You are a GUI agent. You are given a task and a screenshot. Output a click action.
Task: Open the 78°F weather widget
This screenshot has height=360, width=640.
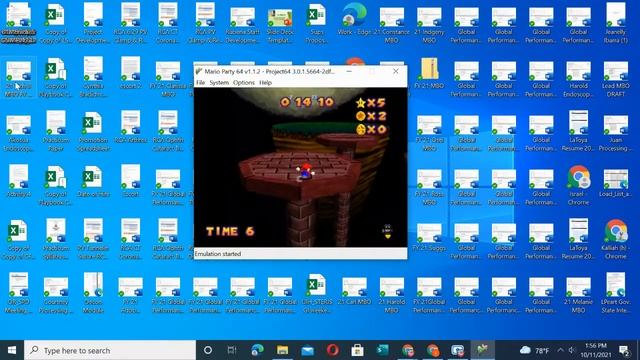[x=534, y=350]
